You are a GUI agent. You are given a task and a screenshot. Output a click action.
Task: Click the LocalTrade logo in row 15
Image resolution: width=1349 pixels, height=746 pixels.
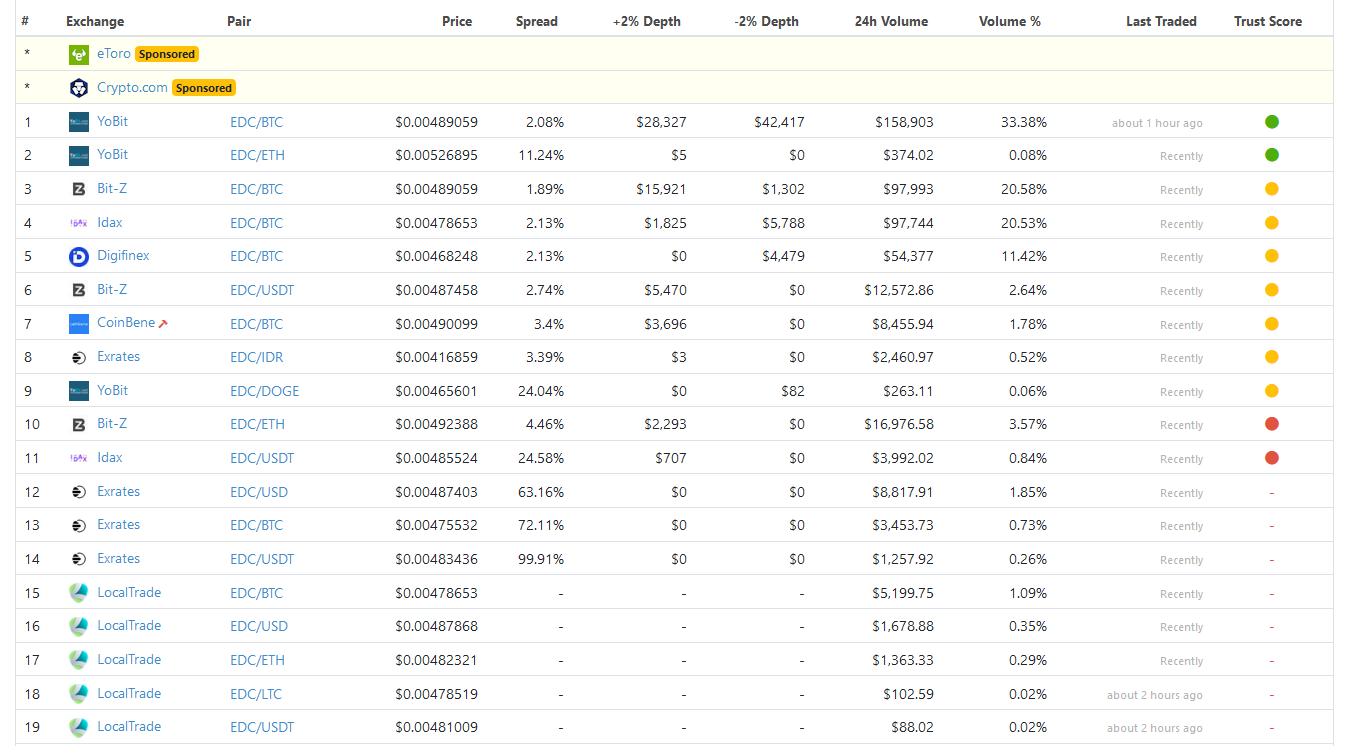coord(79,592)
